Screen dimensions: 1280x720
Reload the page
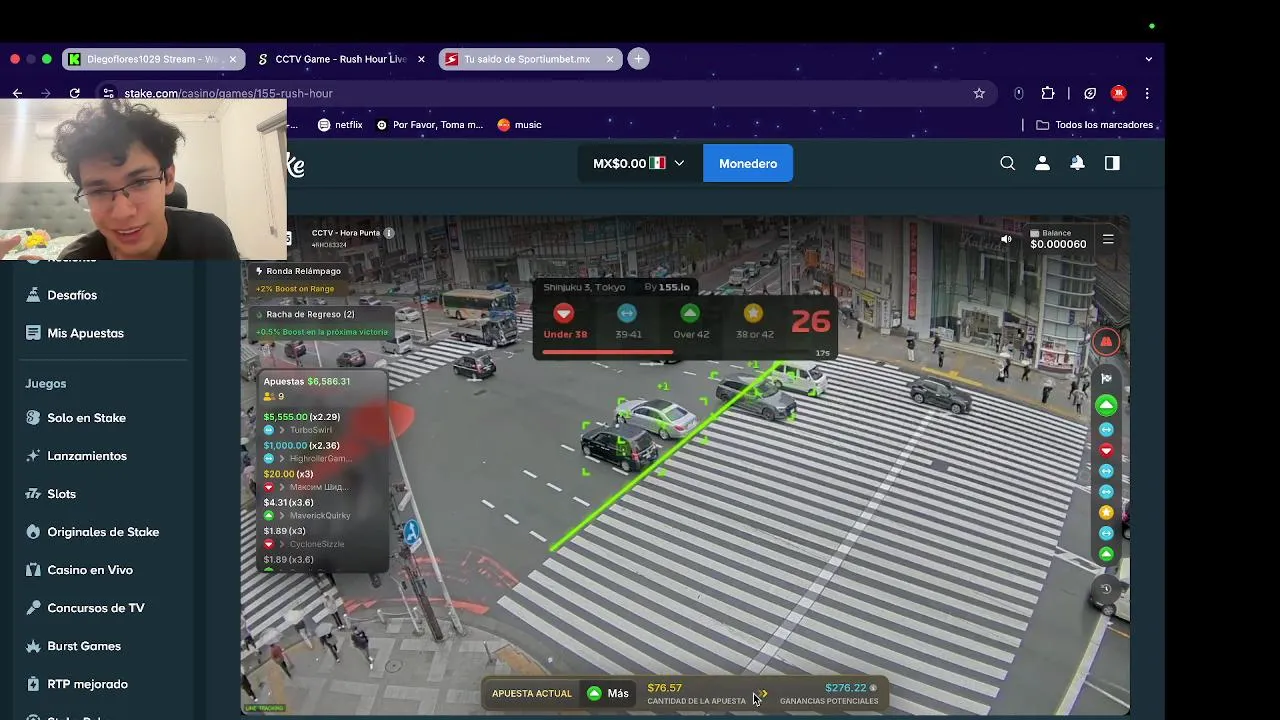[74, 93]
